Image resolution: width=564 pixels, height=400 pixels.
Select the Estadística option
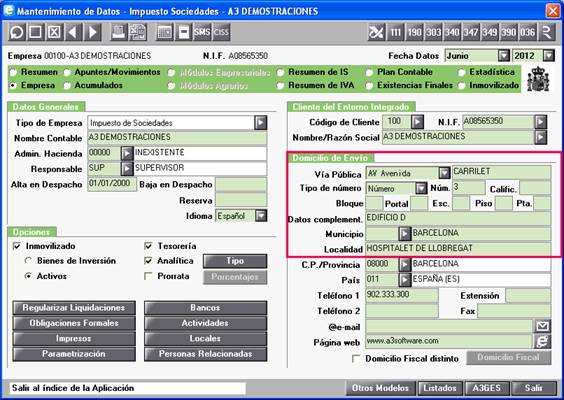[x=461, y=72]
